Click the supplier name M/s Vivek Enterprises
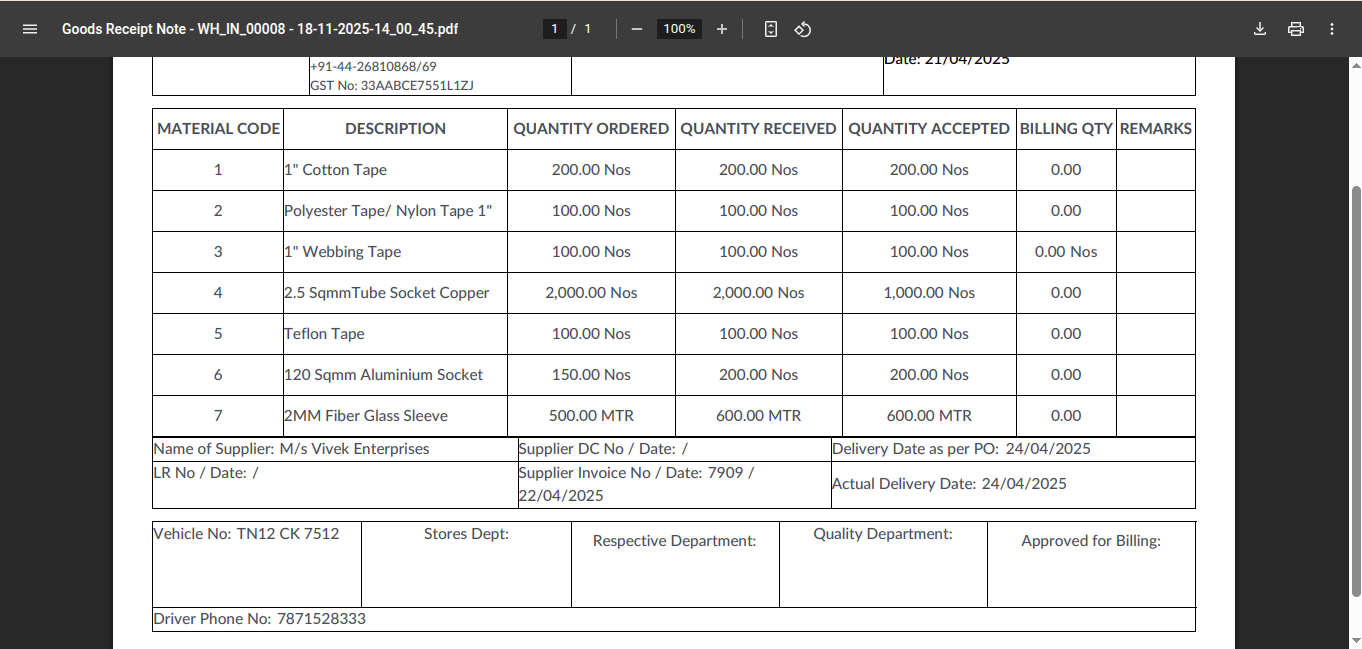1362x649 pixels. pyautogui.click(x=354, y=449)
